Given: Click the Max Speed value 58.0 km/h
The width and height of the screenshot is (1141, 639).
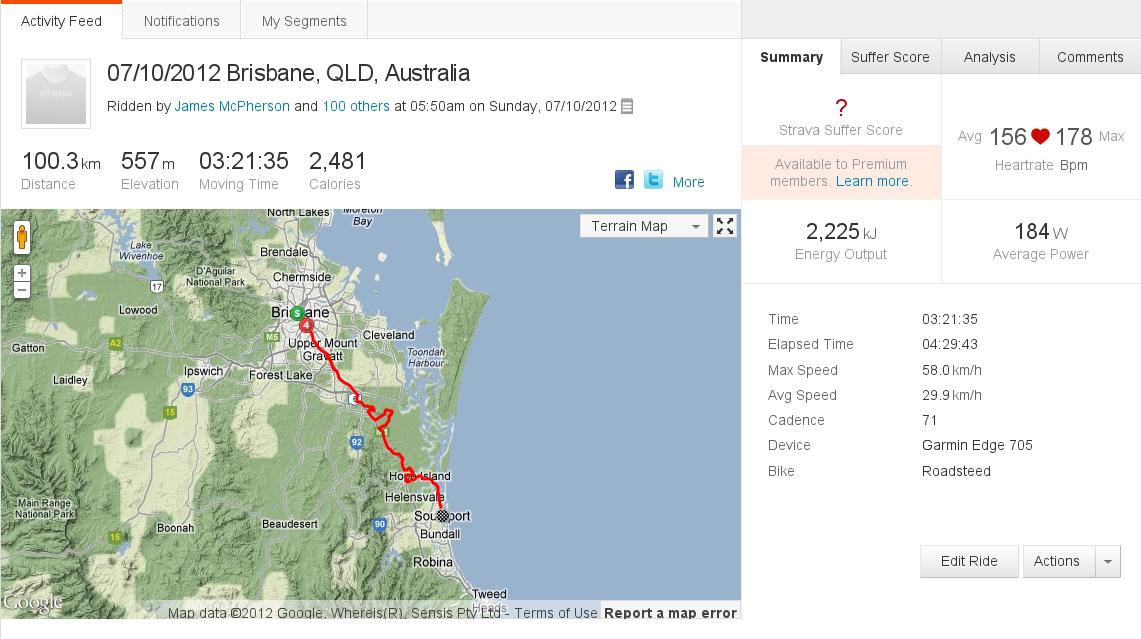Looking at the screenshot, I should click(952, 370).
